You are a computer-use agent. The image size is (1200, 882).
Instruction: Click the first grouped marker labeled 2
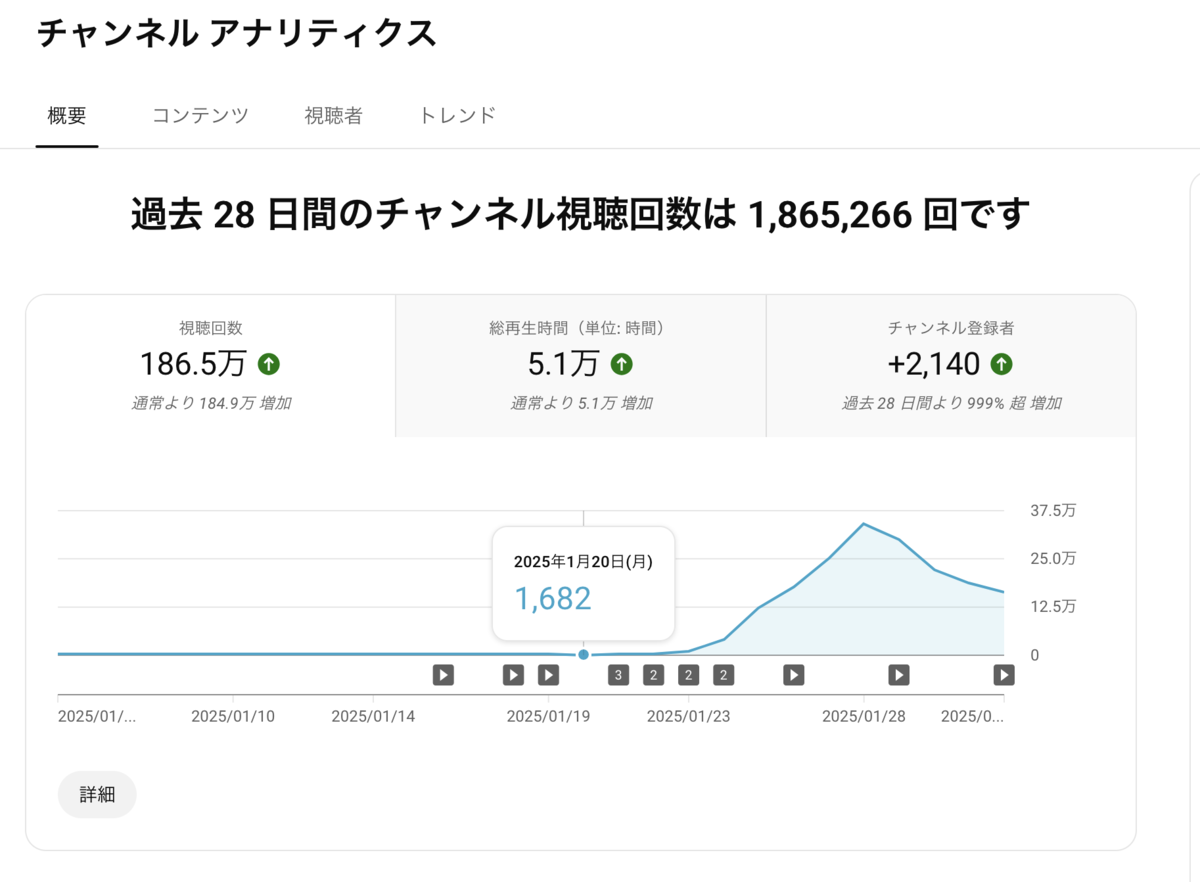653,675
